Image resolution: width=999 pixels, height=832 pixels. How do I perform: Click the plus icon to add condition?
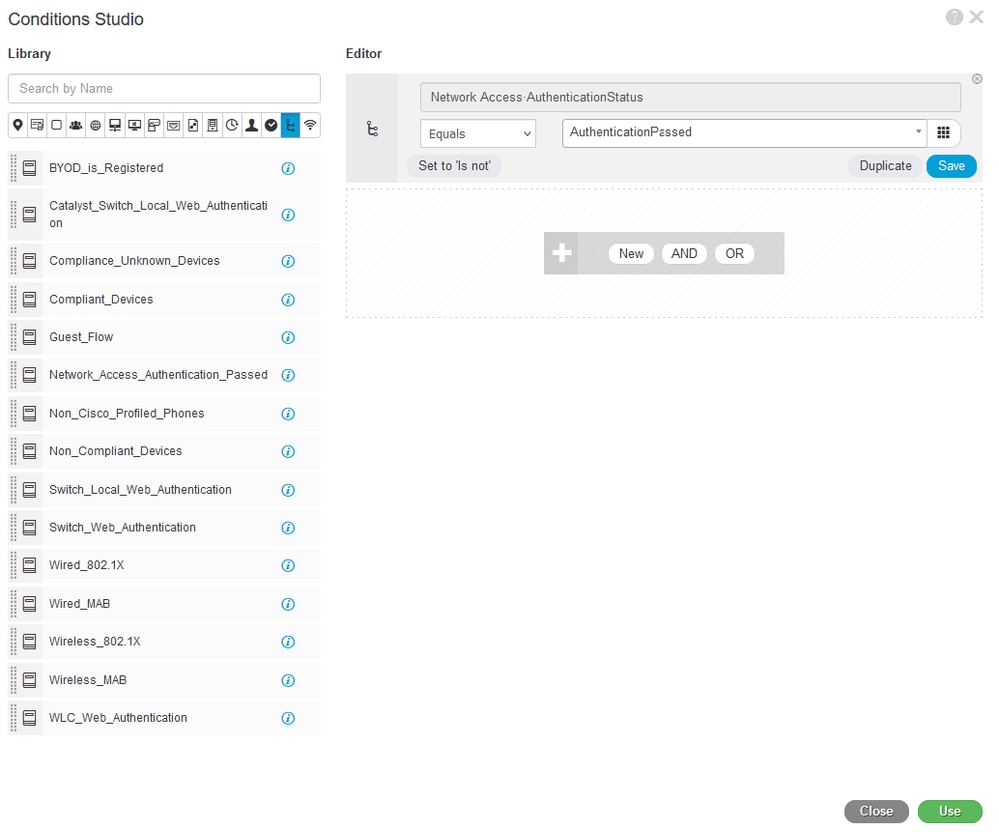coord(561,253)
